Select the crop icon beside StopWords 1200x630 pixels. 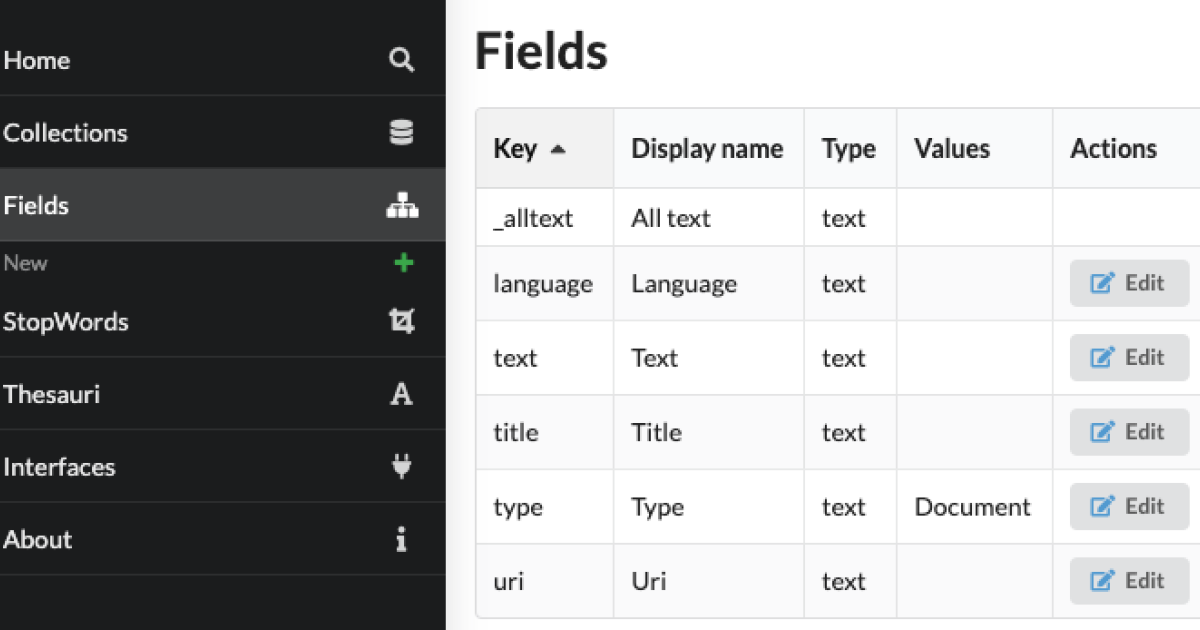click(x=402, y=321)
